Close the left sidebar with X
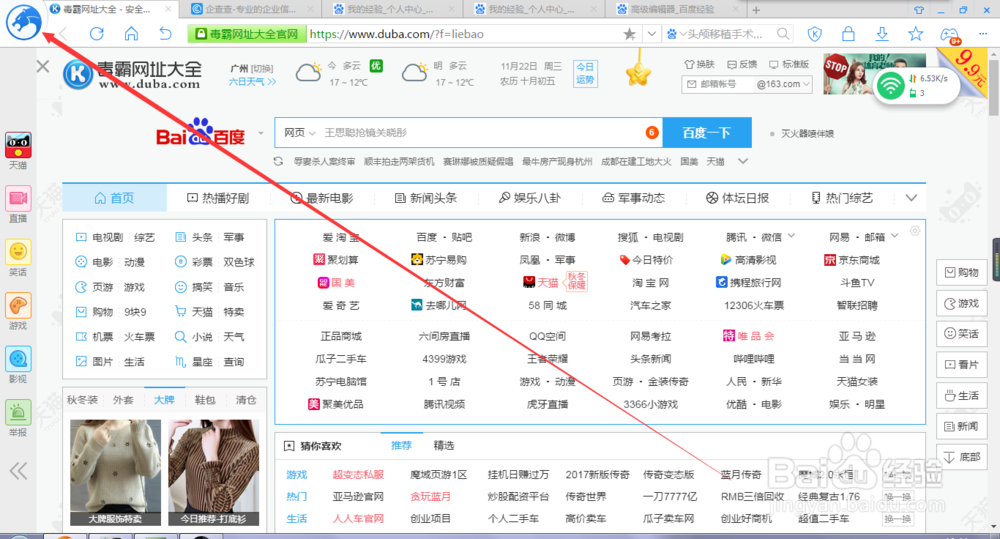This screenshot has width=1000, height=539. 43,66
